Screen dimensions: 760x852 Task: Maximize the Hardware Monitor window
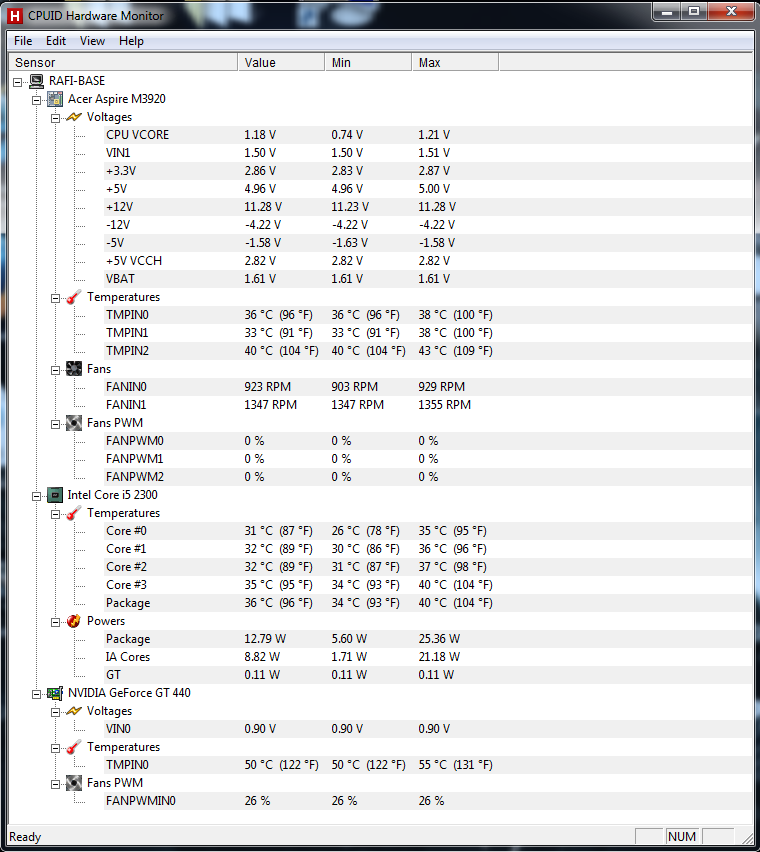click(x=694, y=11)
